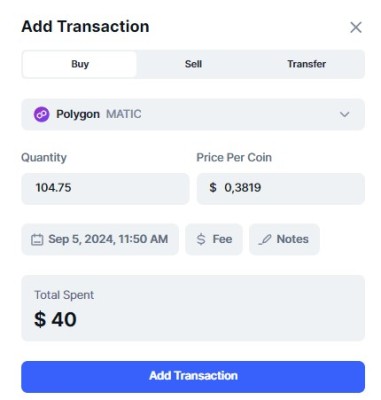
Task: Click the purple Polygon coin icon
Action: 42,114
